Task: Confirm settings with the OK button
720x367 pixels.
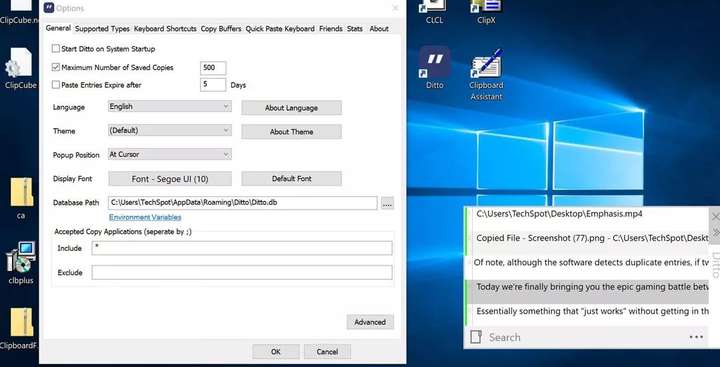Action: pos(276,352)
